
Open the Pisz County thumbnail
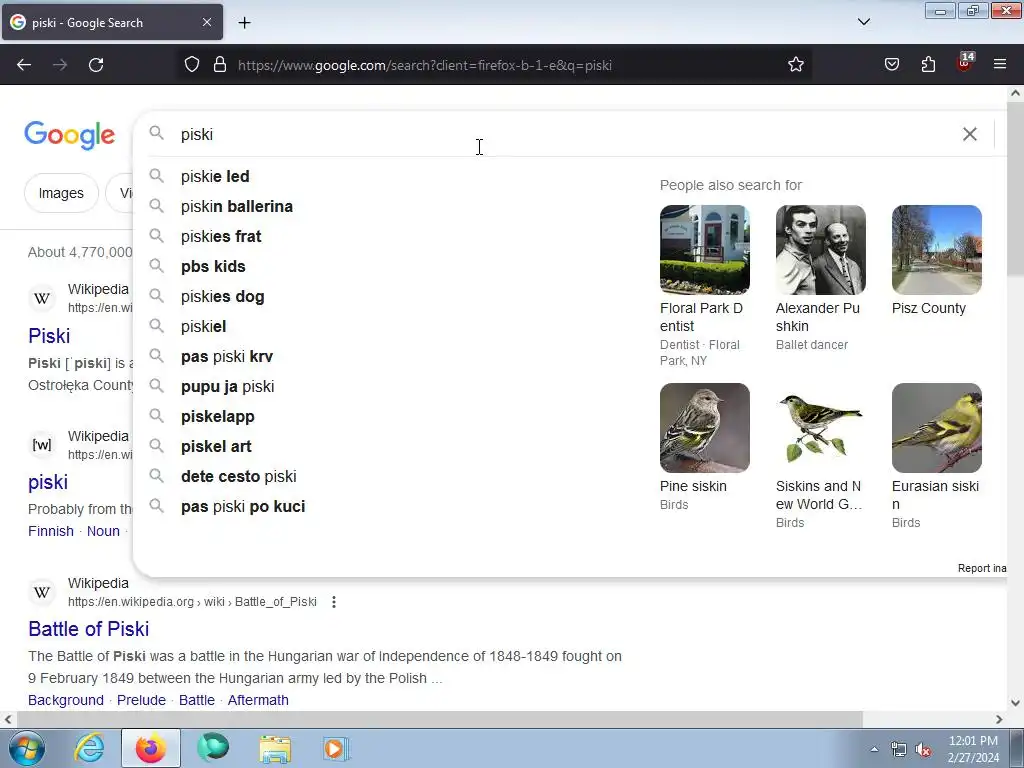(x=936, y=249)
